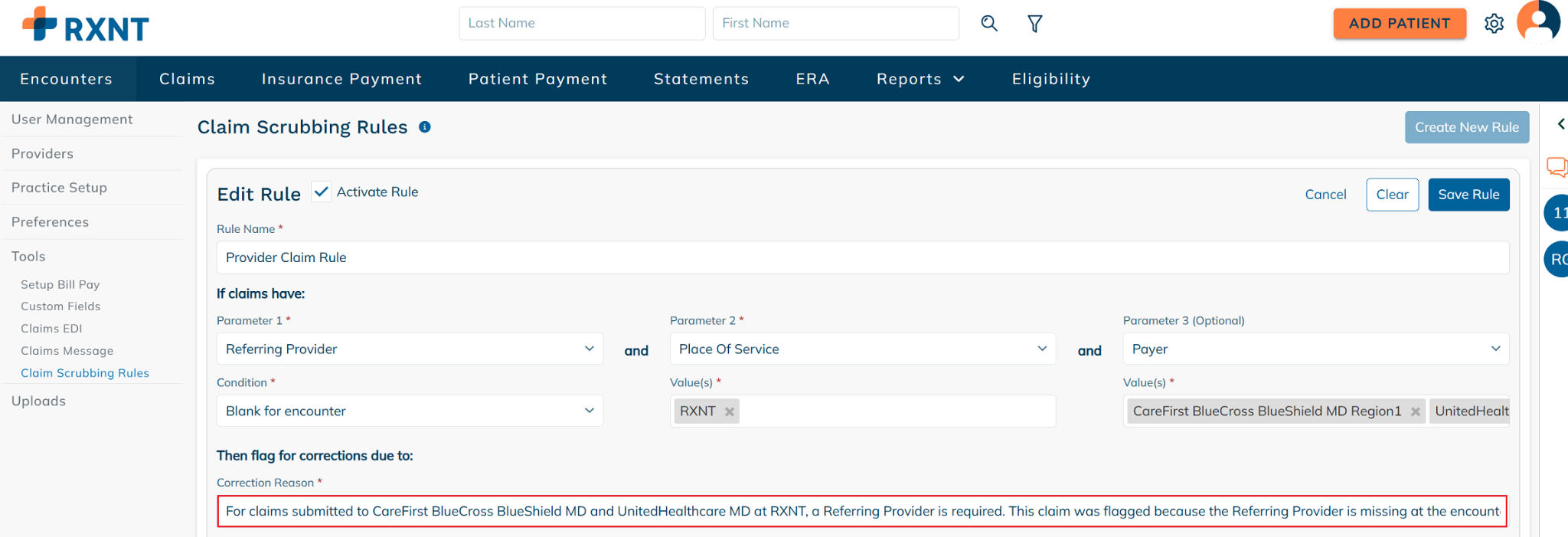The height and width of the screenshot is (537, 1568).
Task: Remove CareFirst BlueCross BlueShield MD Region1 tag
Action: [x=1415, y=411]
